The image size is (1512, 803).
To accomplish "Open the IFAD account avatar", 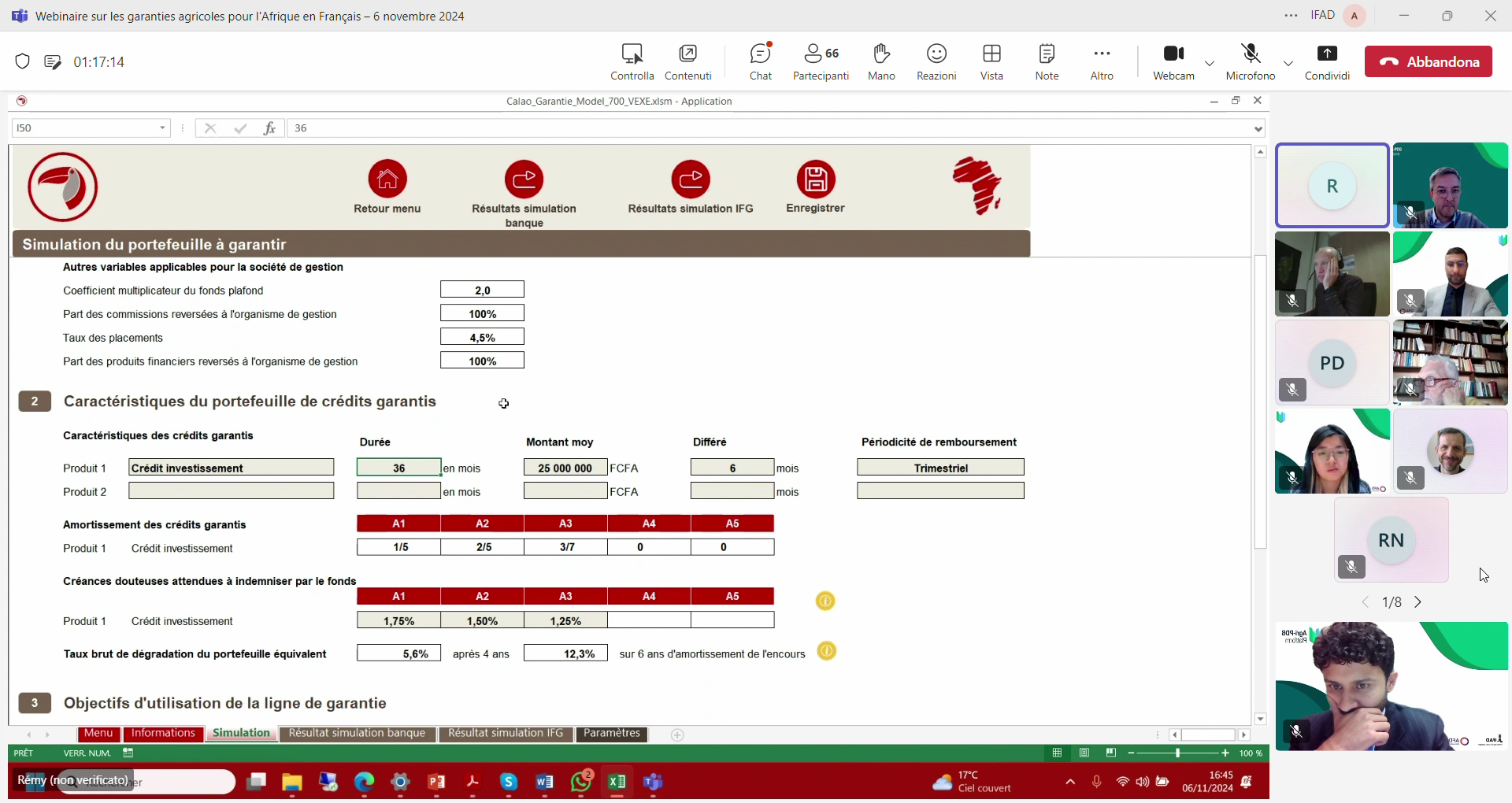I will click(1354, 16).
